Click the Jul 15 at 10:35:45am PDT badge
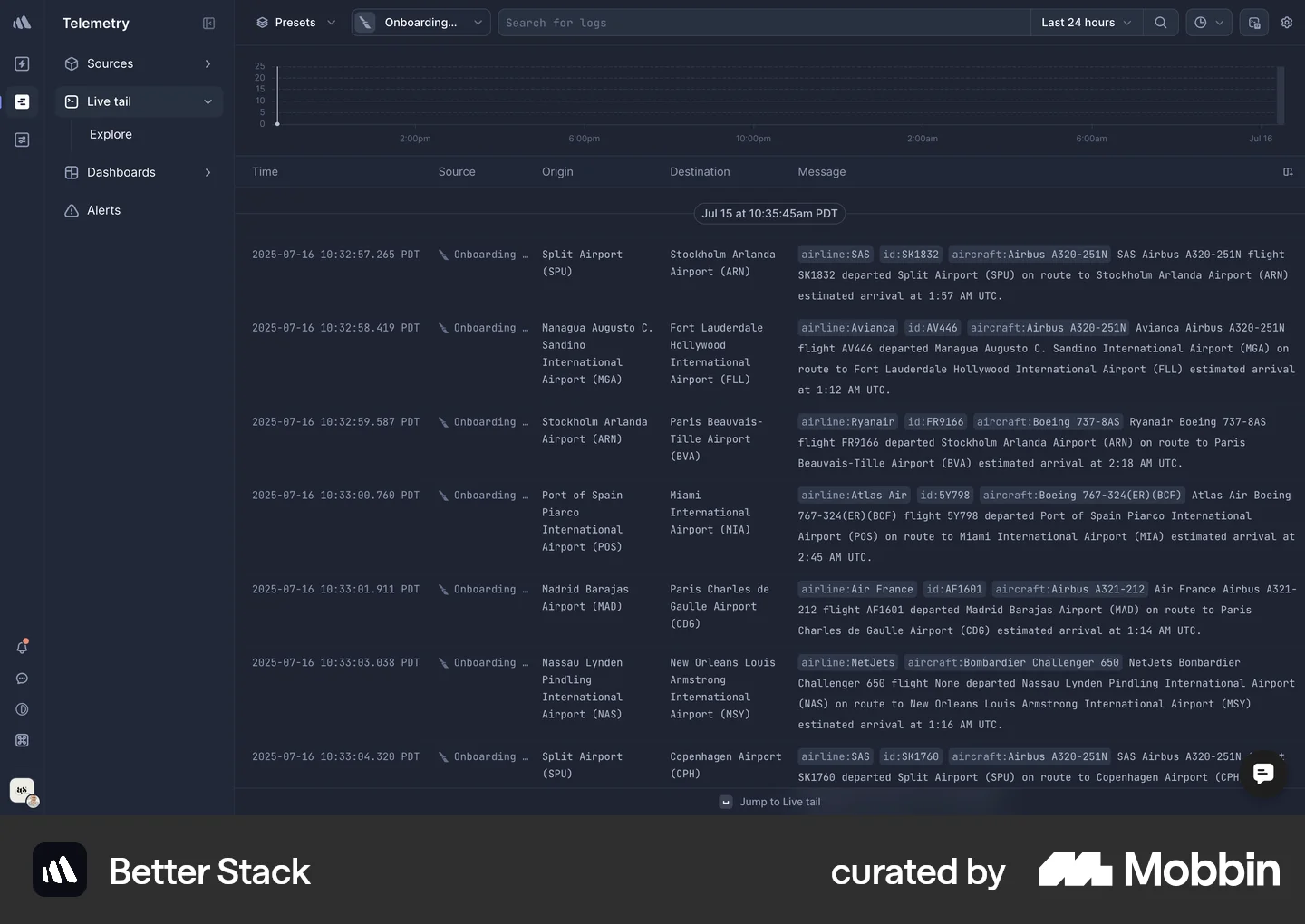The width and height of the screenshot is (1305, 924). [x=769, y=214]
